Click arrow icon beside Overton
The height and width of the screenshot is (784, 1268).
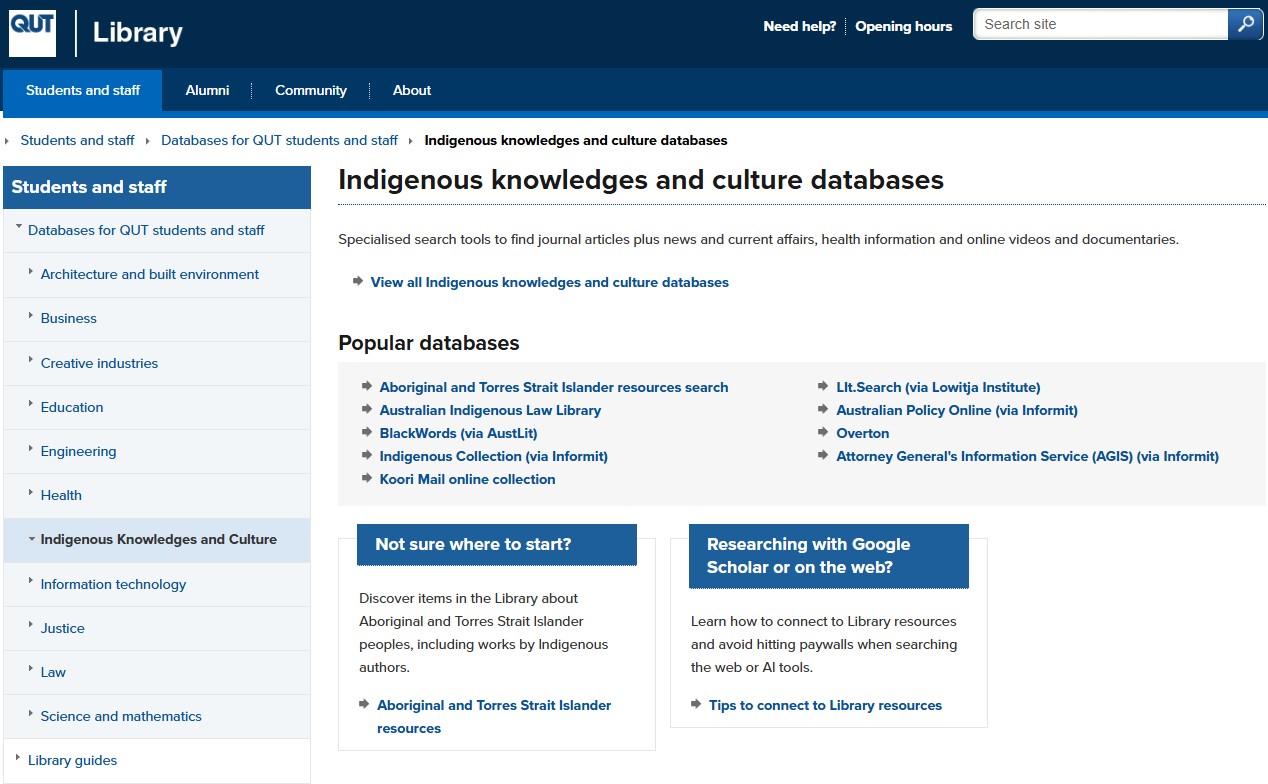824,432
